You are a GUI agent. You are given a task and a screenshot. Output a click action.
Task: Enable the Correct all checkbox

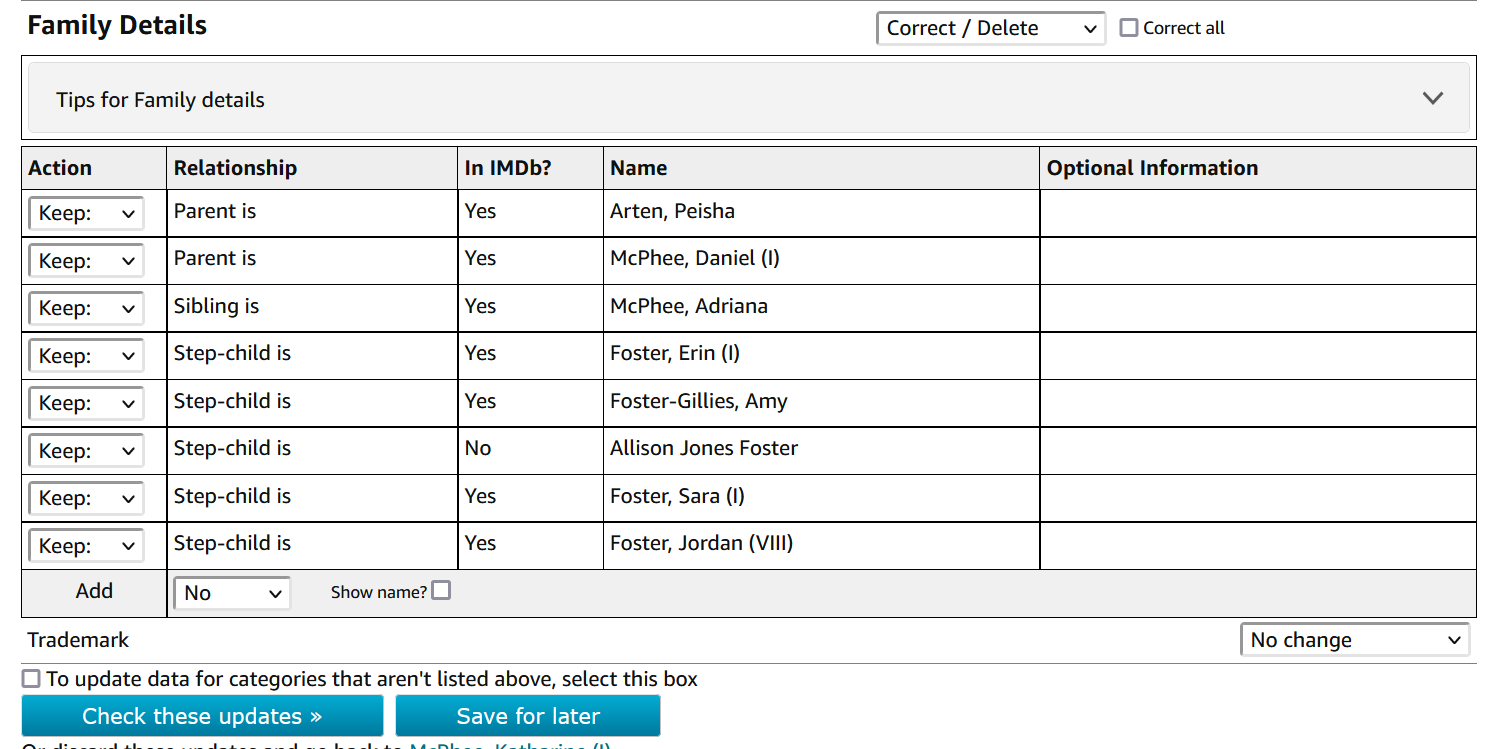pos(1129,28)
